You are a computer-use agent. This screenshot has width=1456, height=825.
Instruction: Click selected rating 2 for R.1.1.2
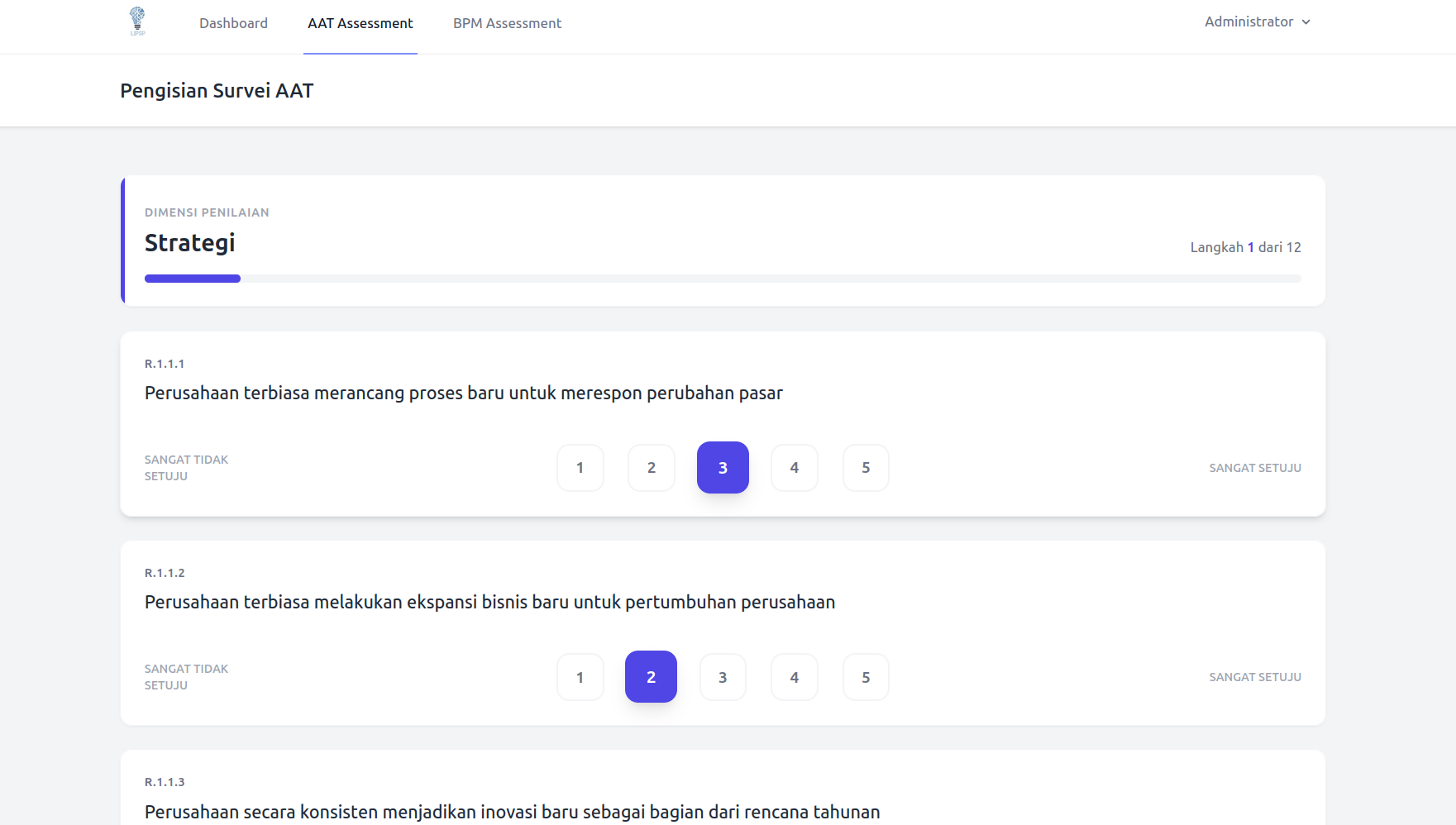coord(651,677)
